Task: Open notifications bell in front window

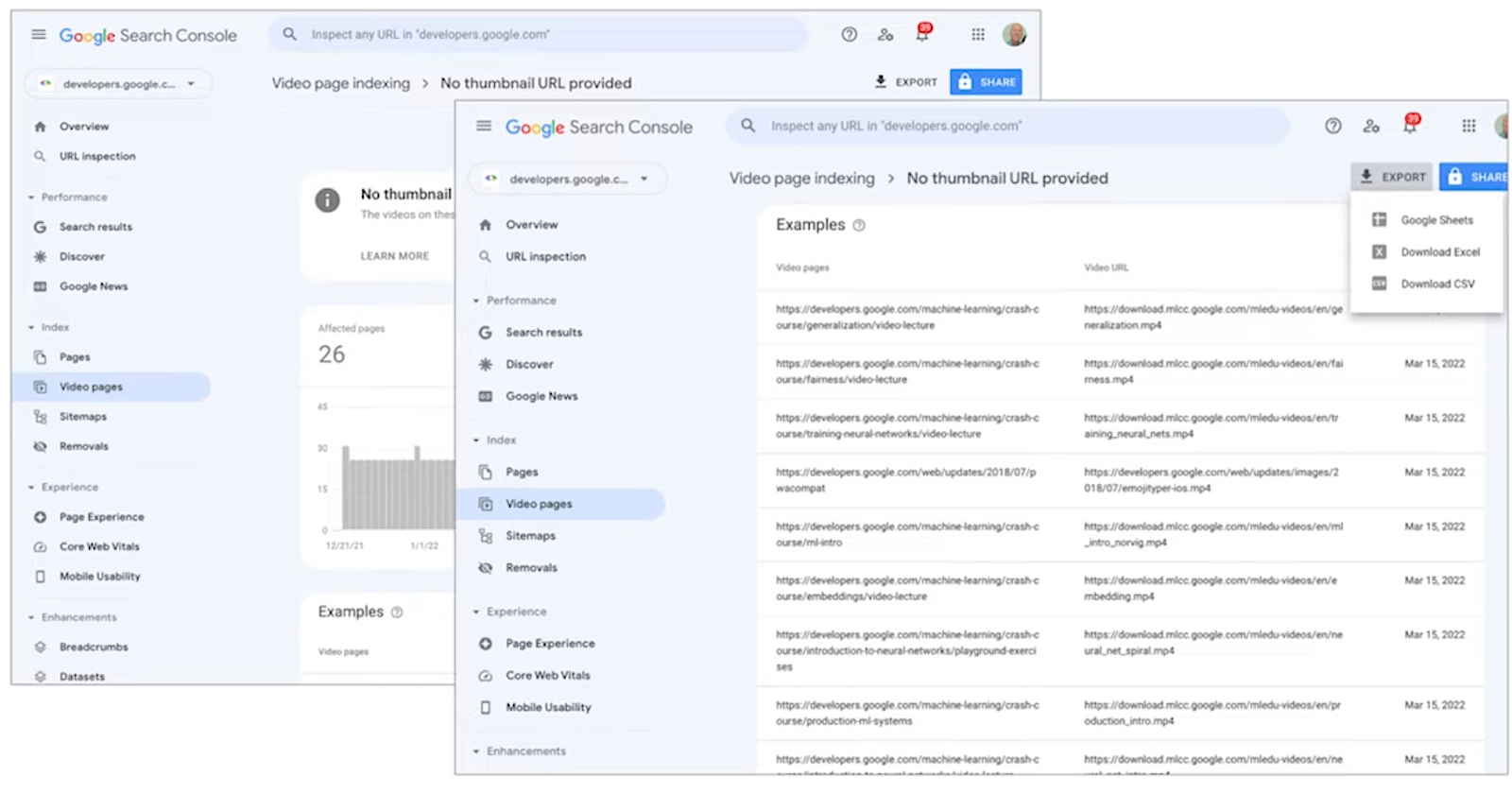Action: pos(1410,125)
